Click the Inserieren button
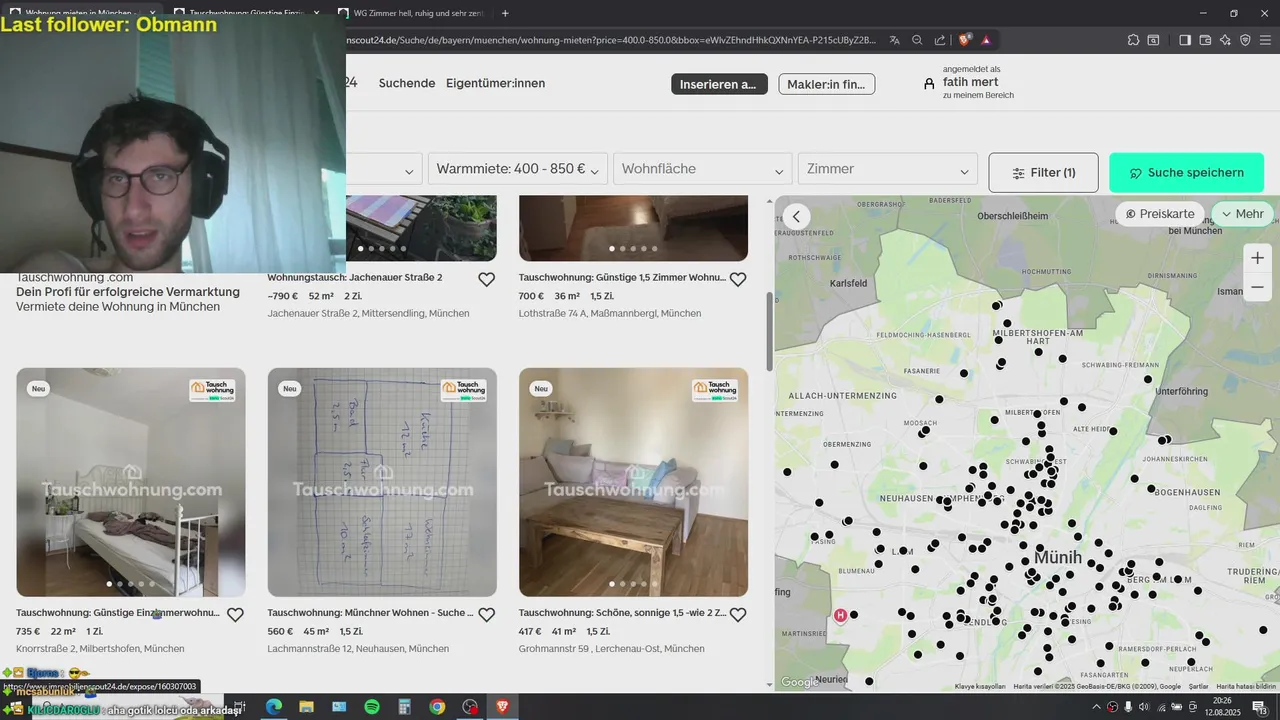The image size is (1280, 720). [x=719, y=84]
